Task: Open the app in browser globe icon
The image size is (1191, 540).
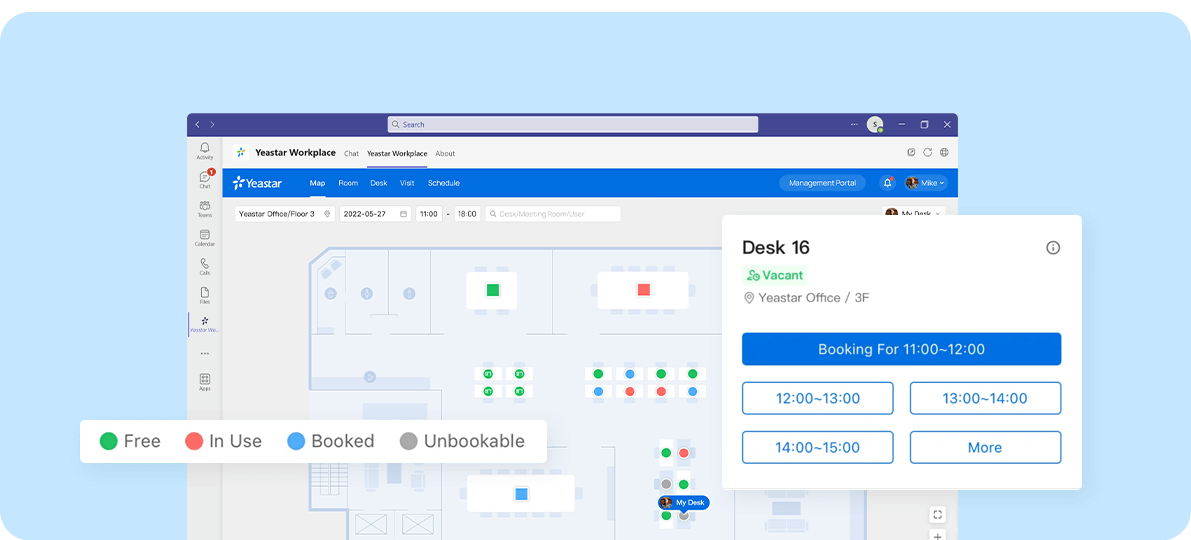Action: pyautogui.click(x=944, y=152)
